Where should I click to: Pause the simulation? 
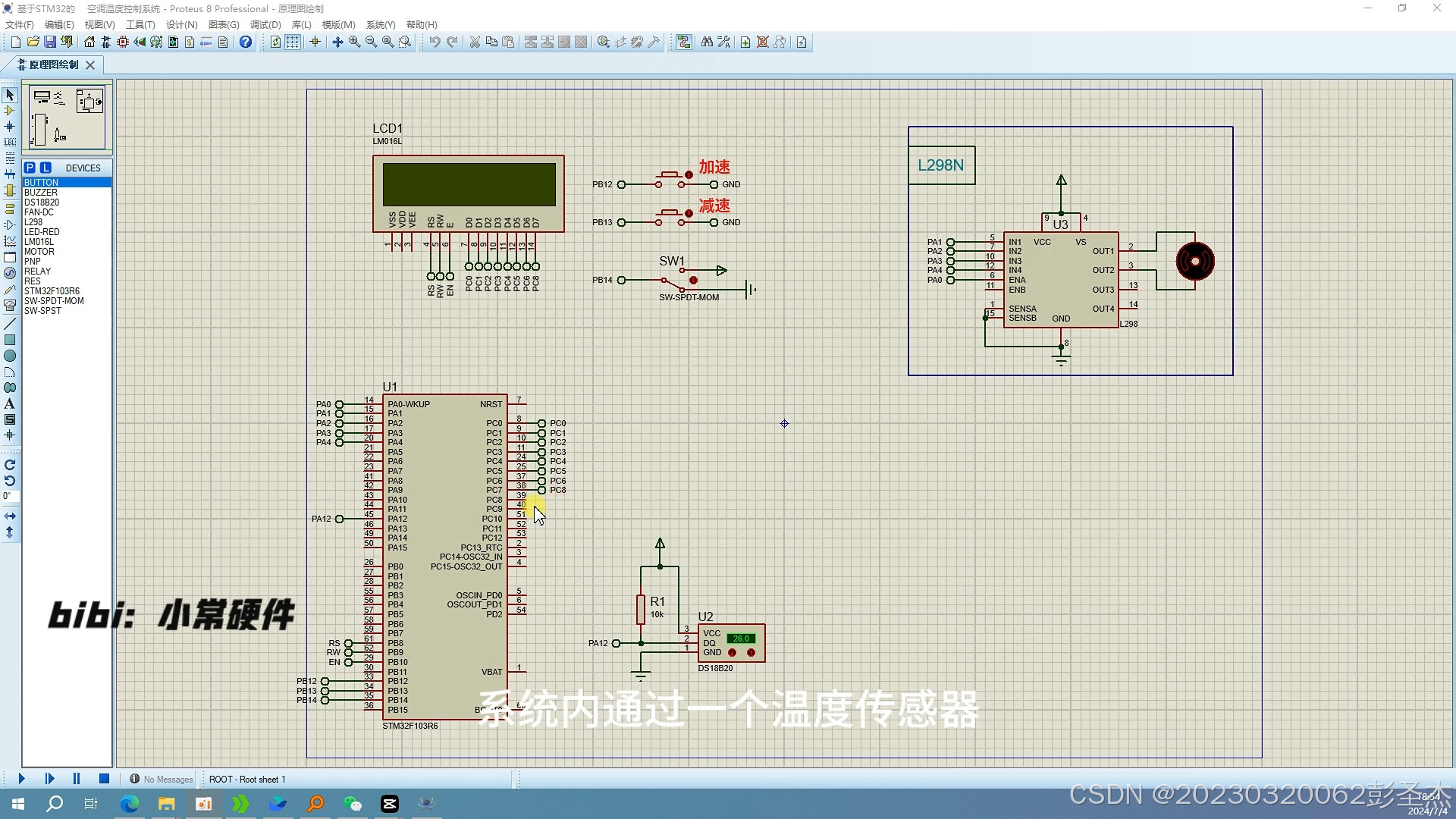click(x=77, y=779)
